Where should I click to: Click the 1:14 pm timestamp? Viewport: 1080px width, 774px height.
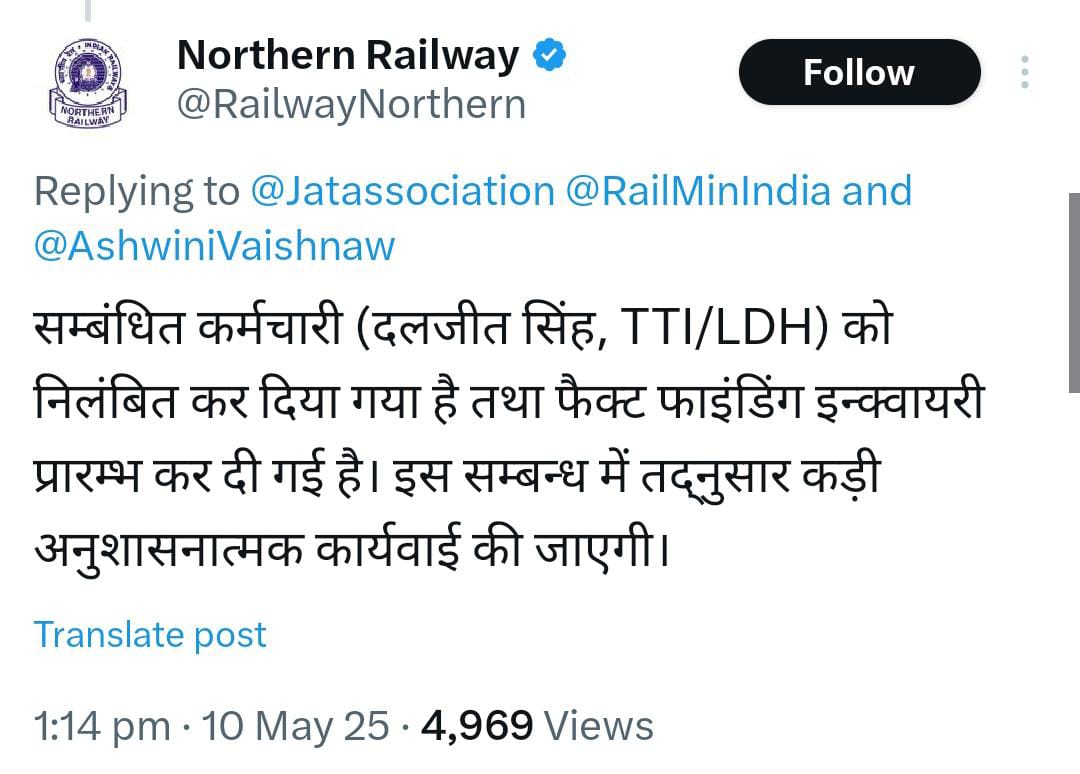coord(102,726)
